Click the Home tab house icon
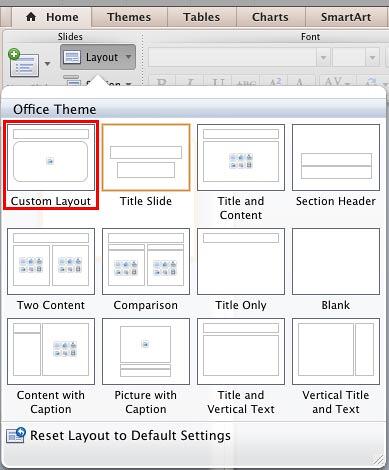This screenshot has width=389, height=470. pyautogui.click(x=31, y=17)
